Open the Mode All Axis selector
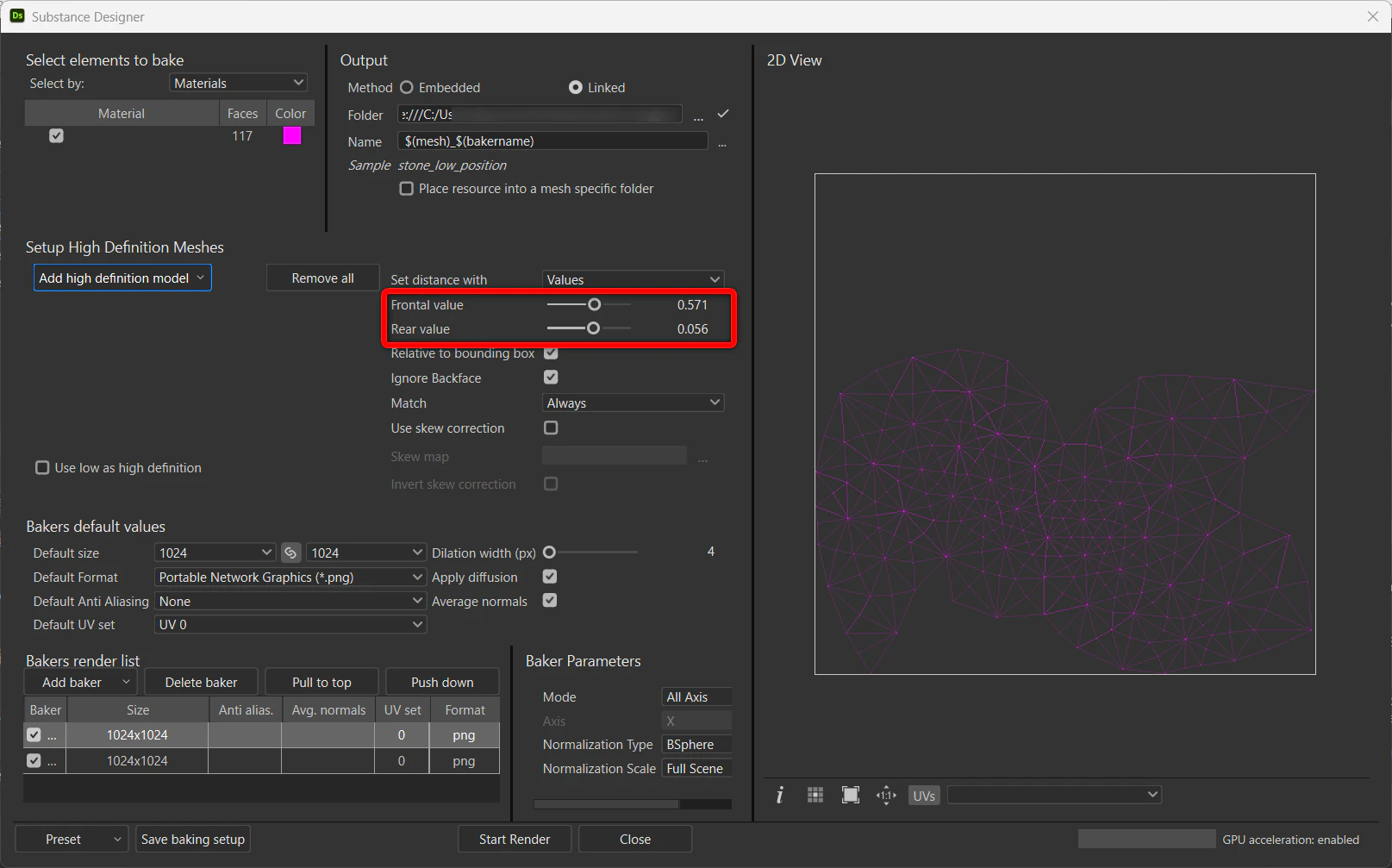 (x=697, y=697)
